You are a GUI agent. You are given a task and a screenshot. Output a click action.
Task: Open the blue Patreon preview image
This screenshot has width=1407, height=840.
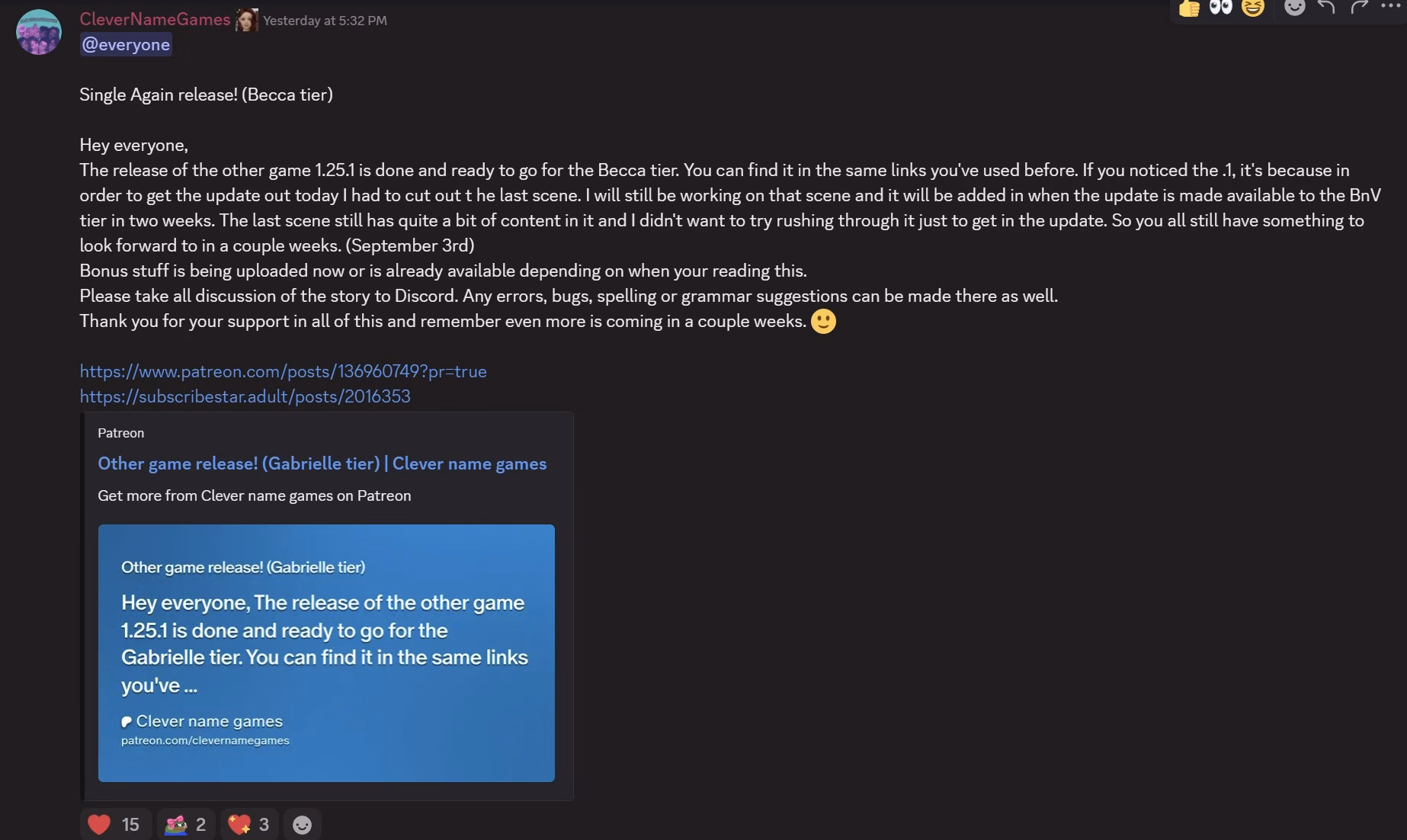coord(326,652)
